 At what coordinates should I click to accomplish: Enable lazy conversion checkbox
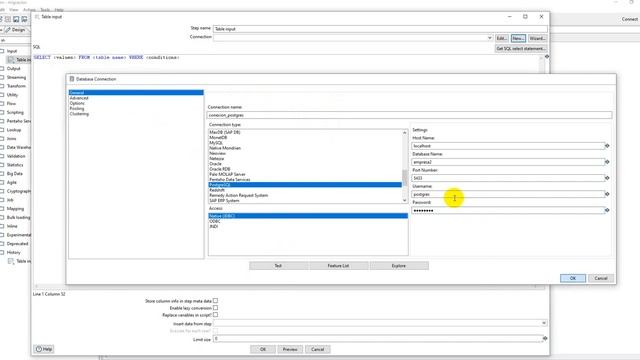pyautogui.click(x=216, y=308)
